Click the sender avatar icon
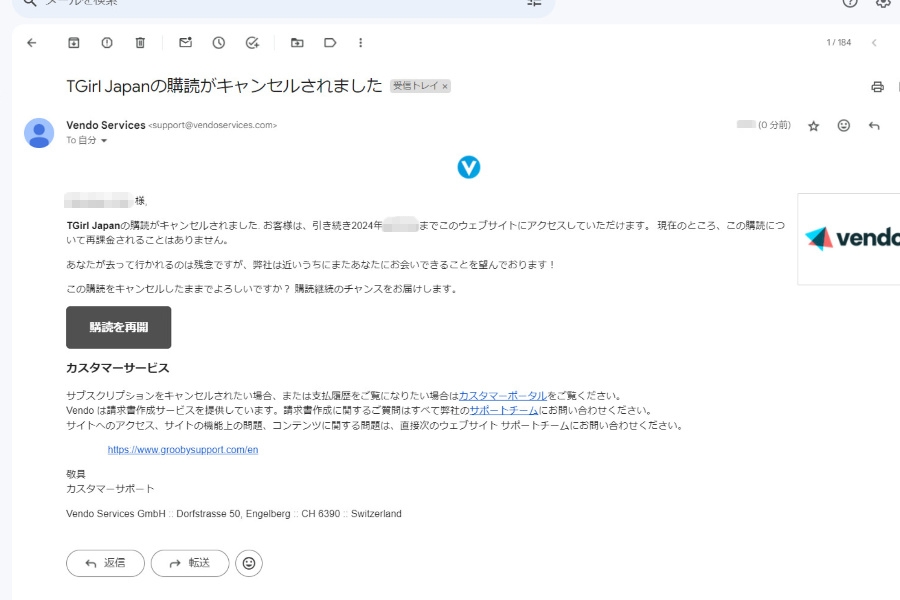 (39, 133)
